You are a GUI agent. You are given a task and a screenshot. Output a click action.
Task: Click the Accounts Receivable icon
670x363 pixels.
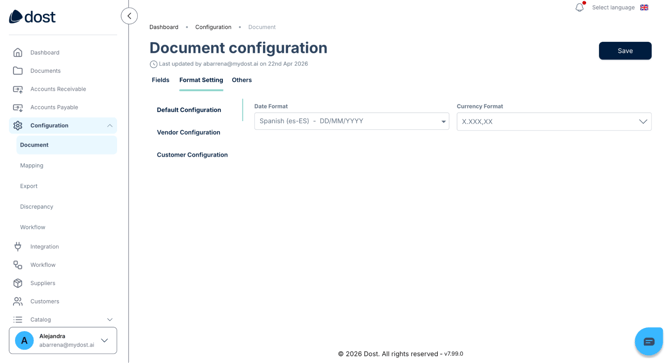pyautogui.click(x=18, y=89)
